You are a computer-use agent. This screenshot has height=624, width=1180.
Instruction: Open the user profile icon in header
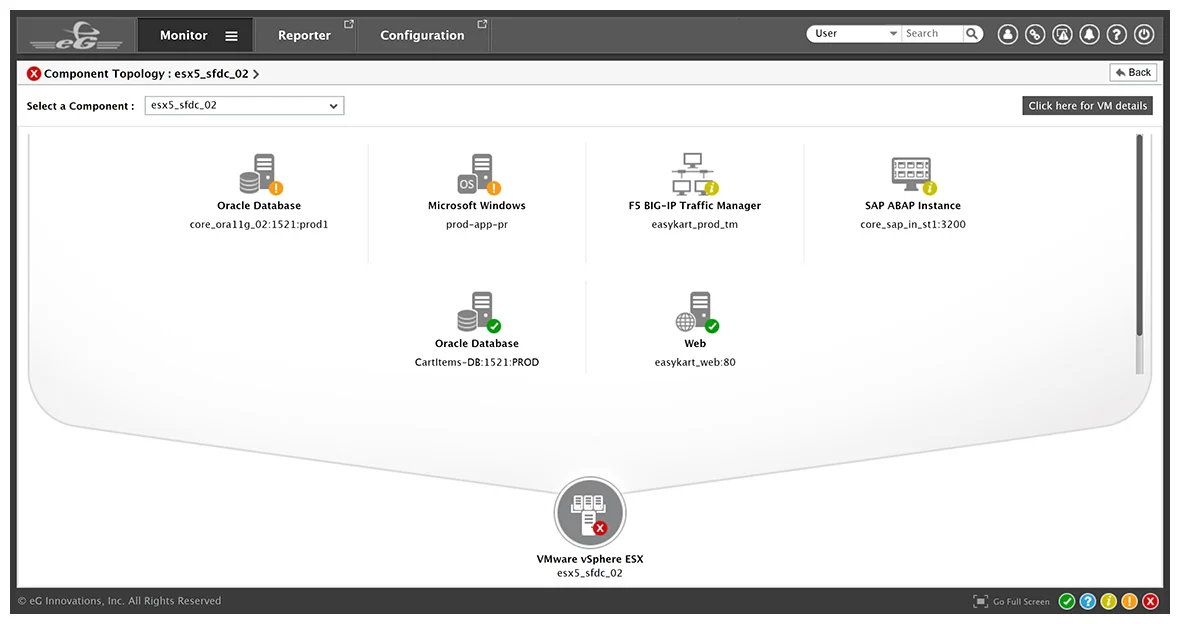[x=1008, y=34]
